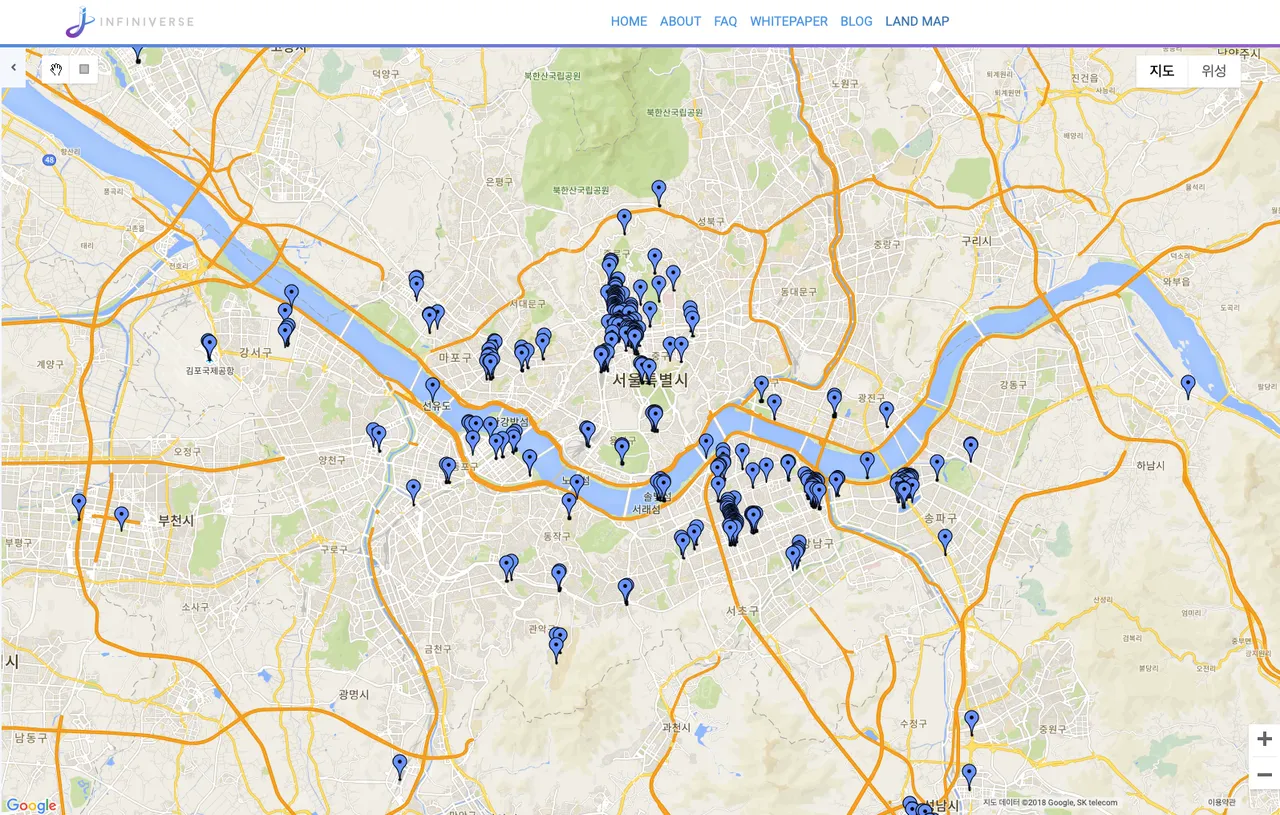The image size is (1280, 815).
Task: Click the 계양구 district label
Action: coord(49,365)
